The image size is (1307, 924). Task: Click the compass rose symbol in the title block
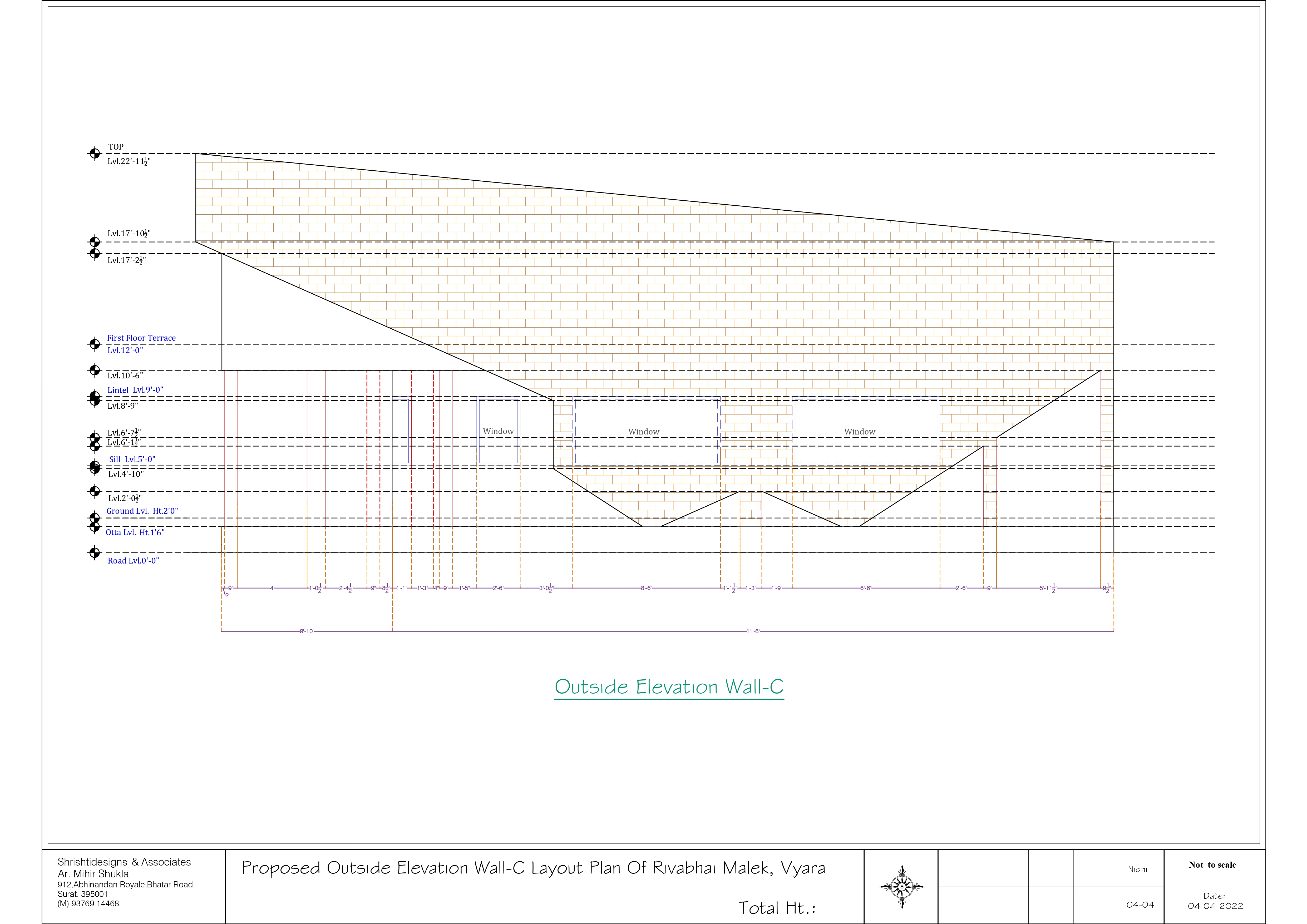click(902, 886)
